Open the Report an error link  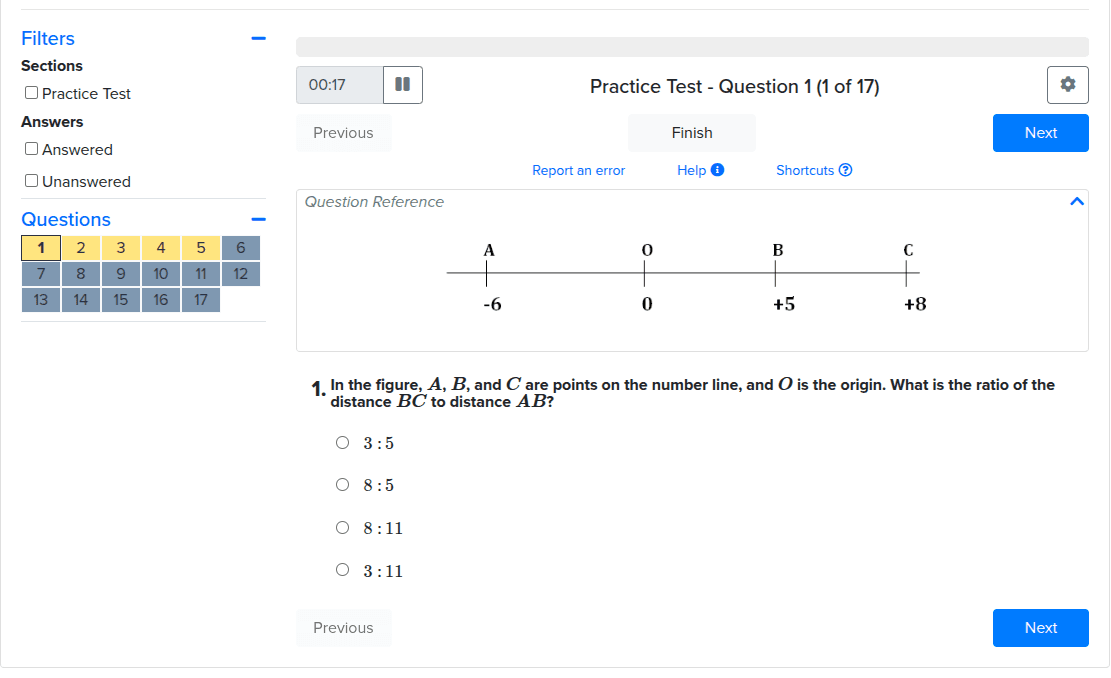click(578, 171)
